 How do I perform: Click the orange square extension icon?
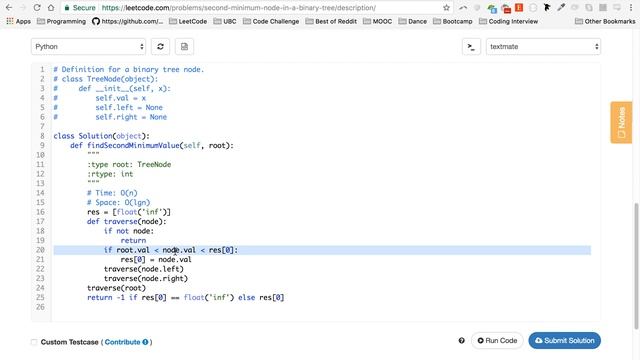[x=519, y=8]
